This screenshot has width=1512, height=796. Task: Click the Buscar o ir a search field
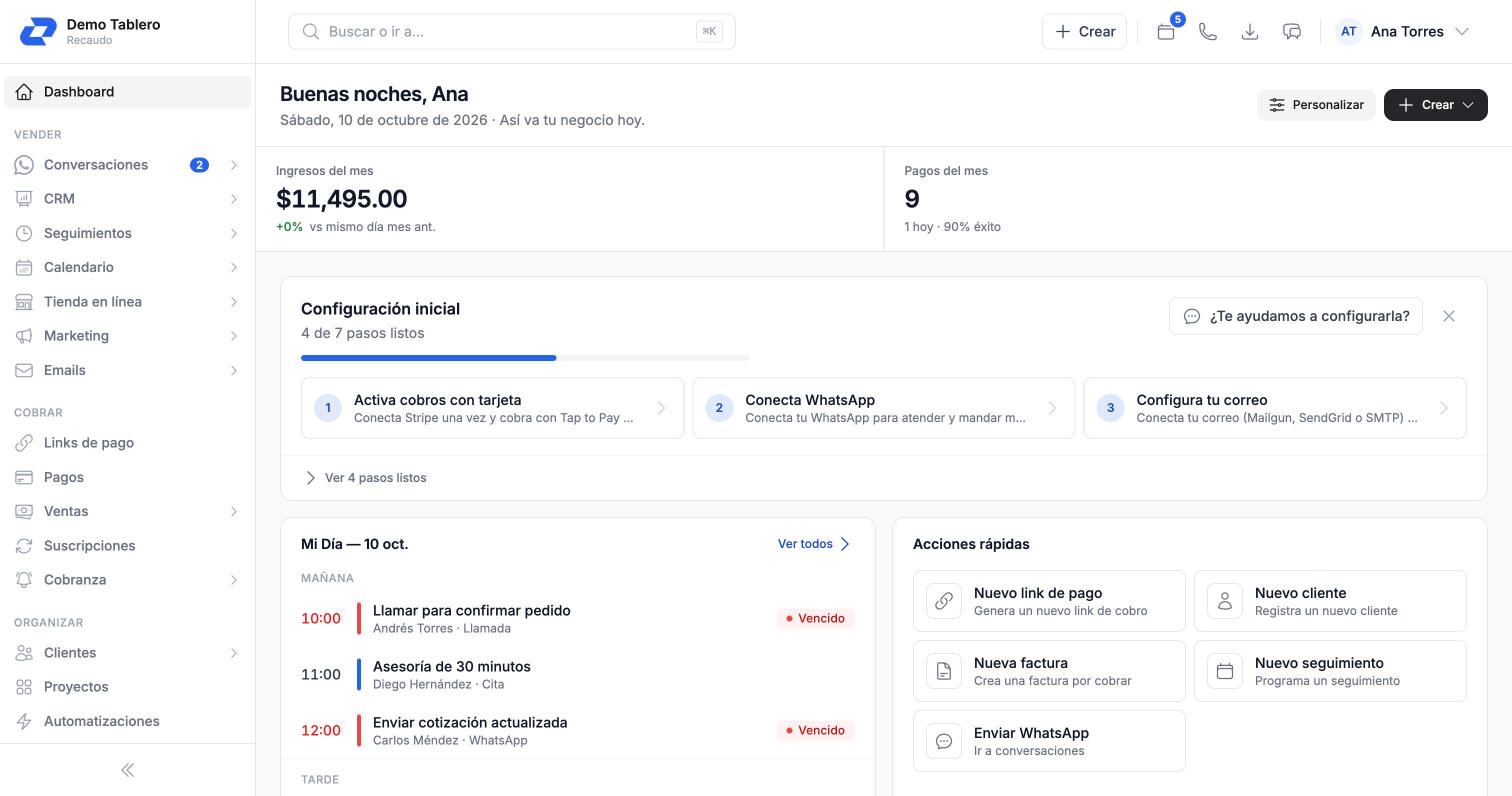512,32
